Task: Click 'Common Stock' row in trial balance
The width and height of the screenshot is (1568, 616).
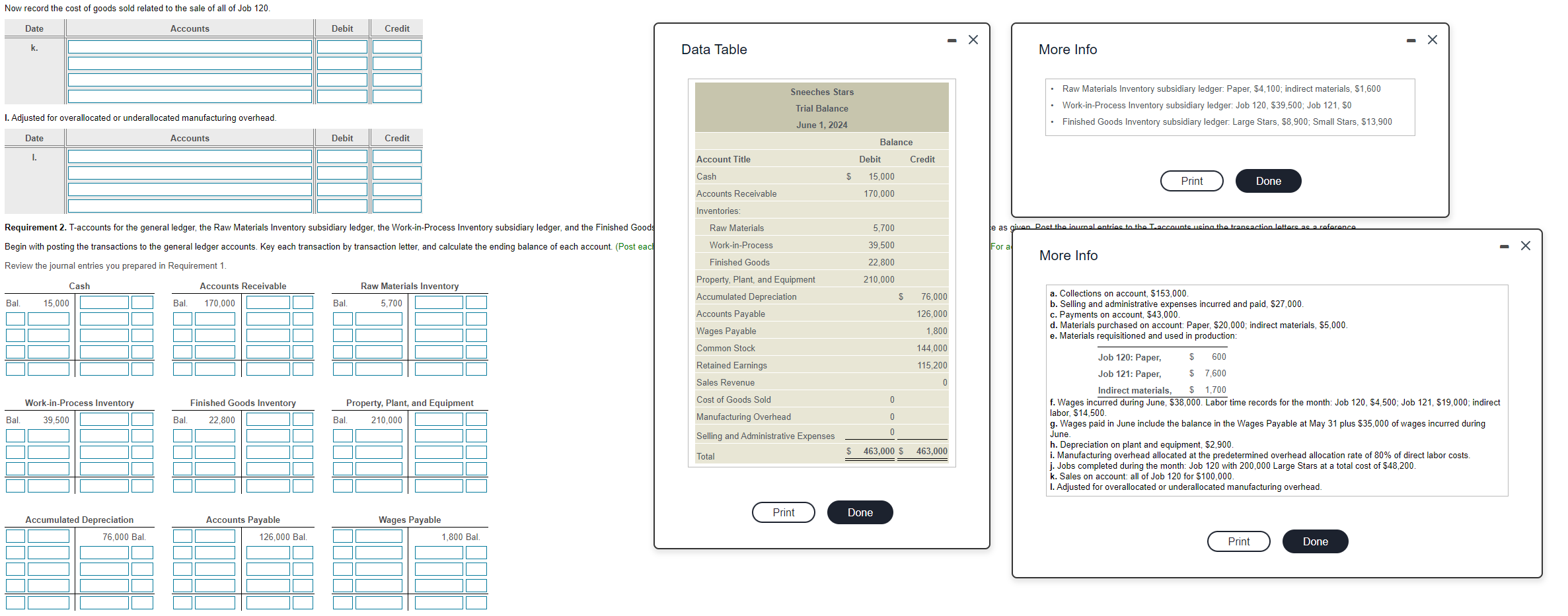Action: coord(822,348)
